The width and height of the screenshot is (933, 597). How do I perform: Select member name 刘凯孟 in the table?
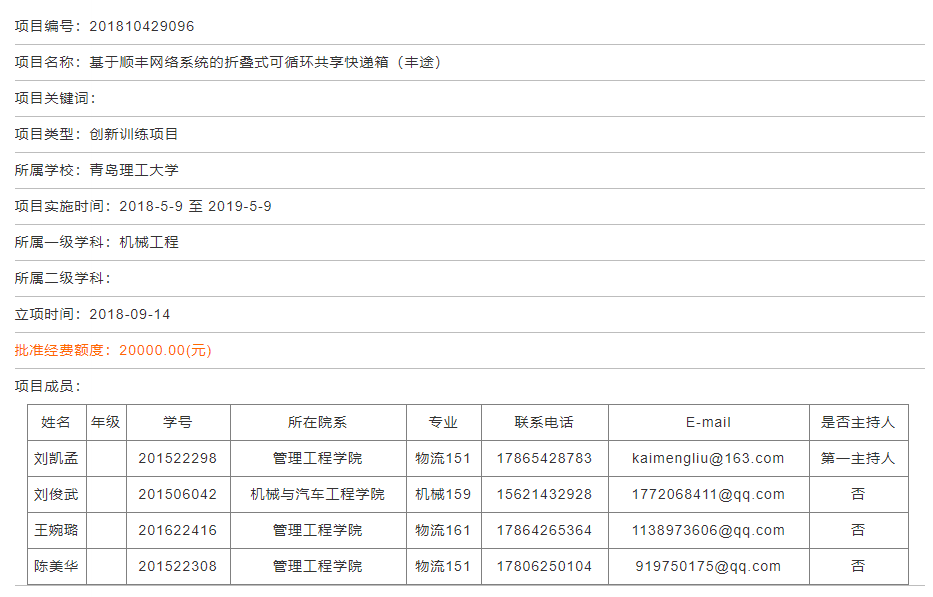(x=56, y=458)
